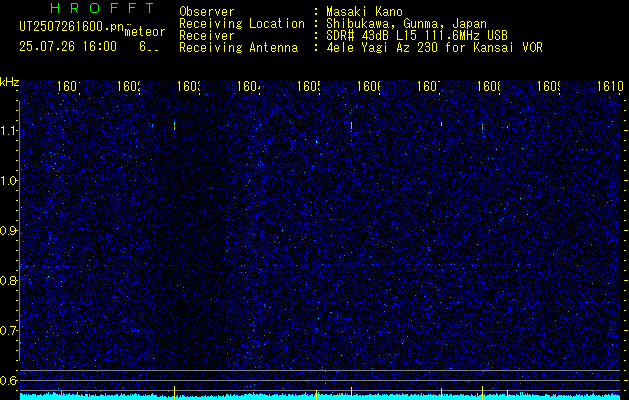Viewport: 629px width, 400px height.
Task: Click the 1604 time axis label
Action: pos(249,86)
